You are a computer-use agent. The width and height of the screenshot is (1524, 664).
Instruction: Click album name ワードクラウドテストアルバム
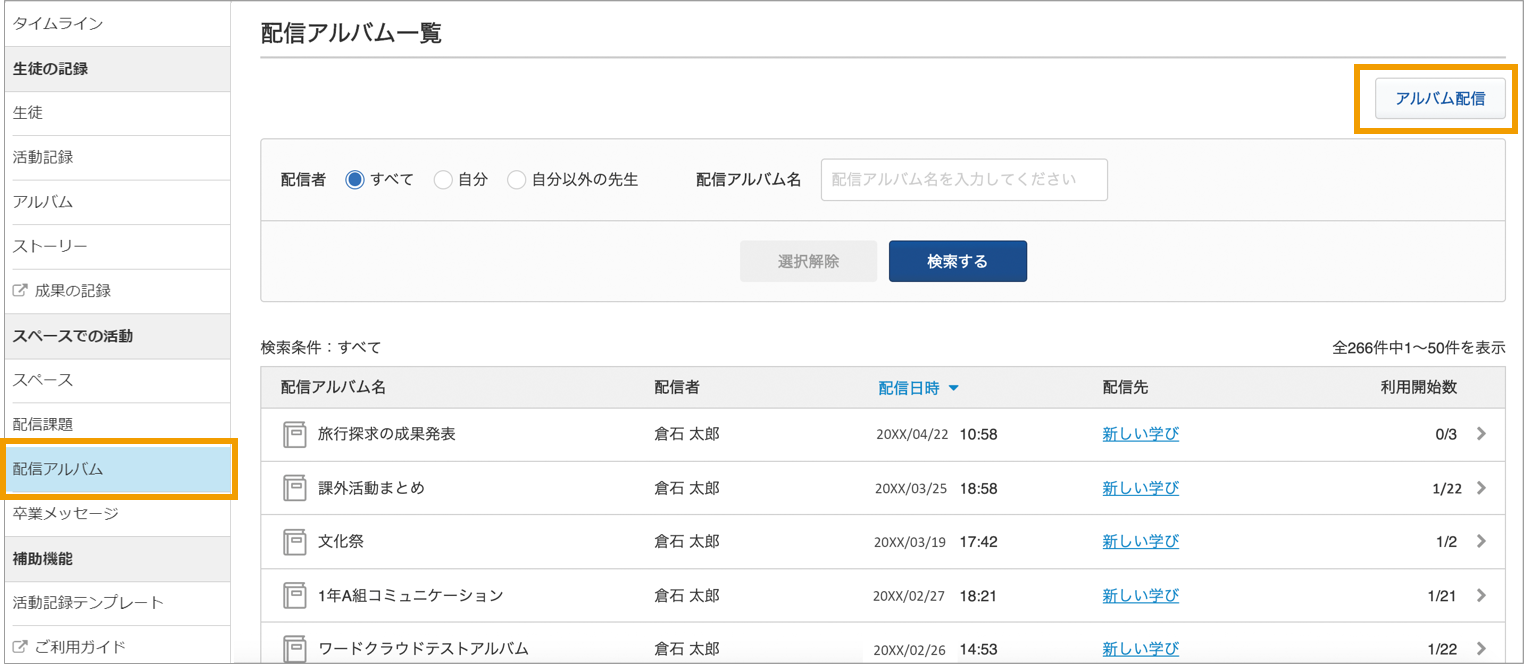(x=423, y=648)
